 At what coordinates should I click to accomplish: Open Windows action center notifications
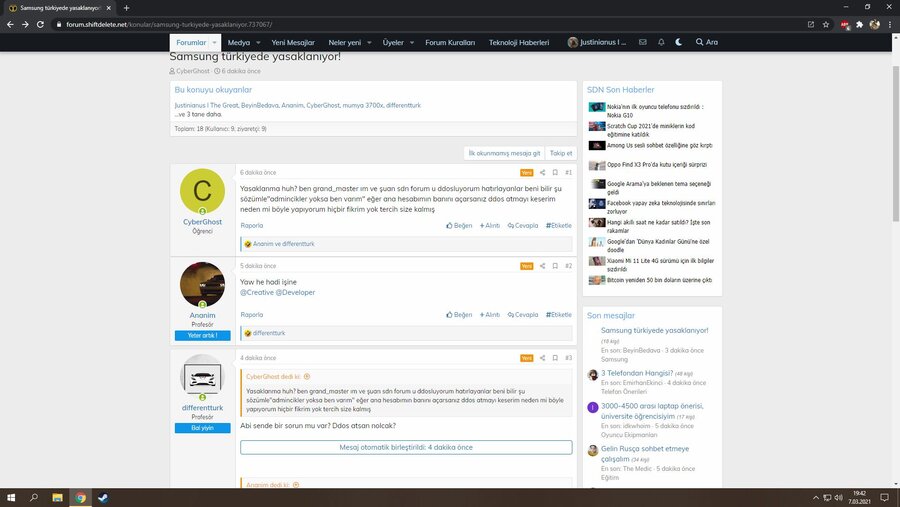pyautogui.click(x=885, y=498)
